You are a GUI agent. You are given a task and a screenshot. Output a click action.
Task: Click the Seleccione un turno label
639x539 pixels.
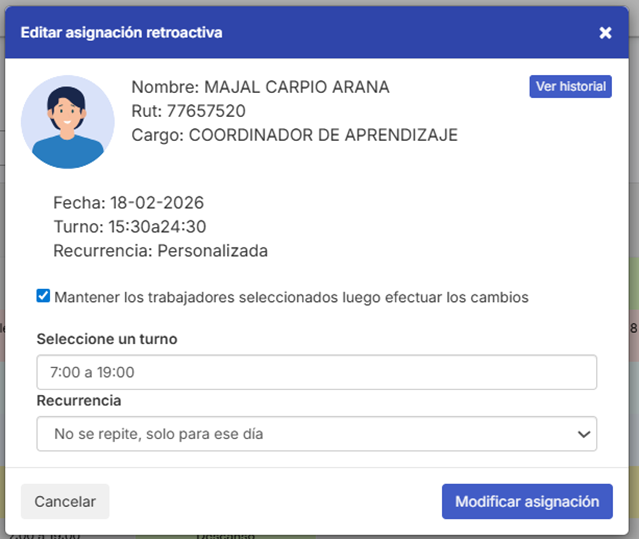[107, 339]
